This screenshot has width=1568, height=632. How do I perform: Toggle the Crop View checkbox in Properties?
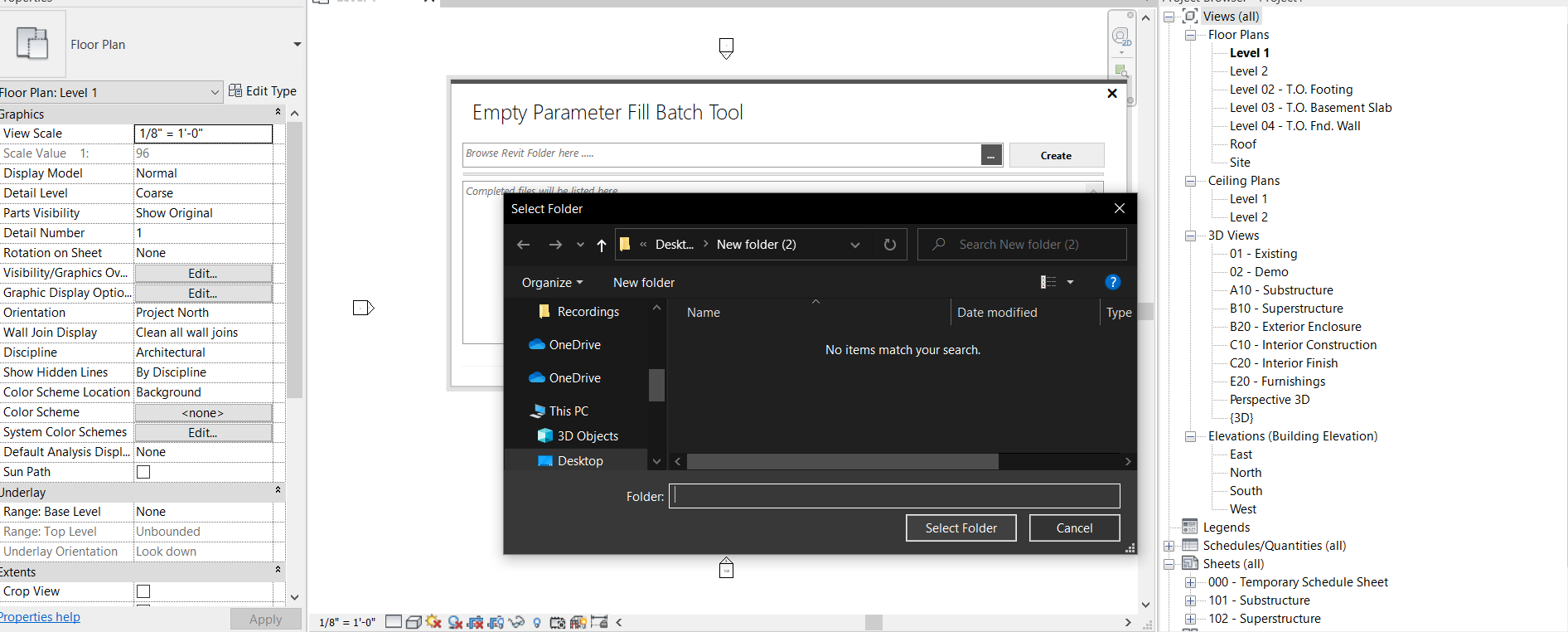(x=143, y=591)
